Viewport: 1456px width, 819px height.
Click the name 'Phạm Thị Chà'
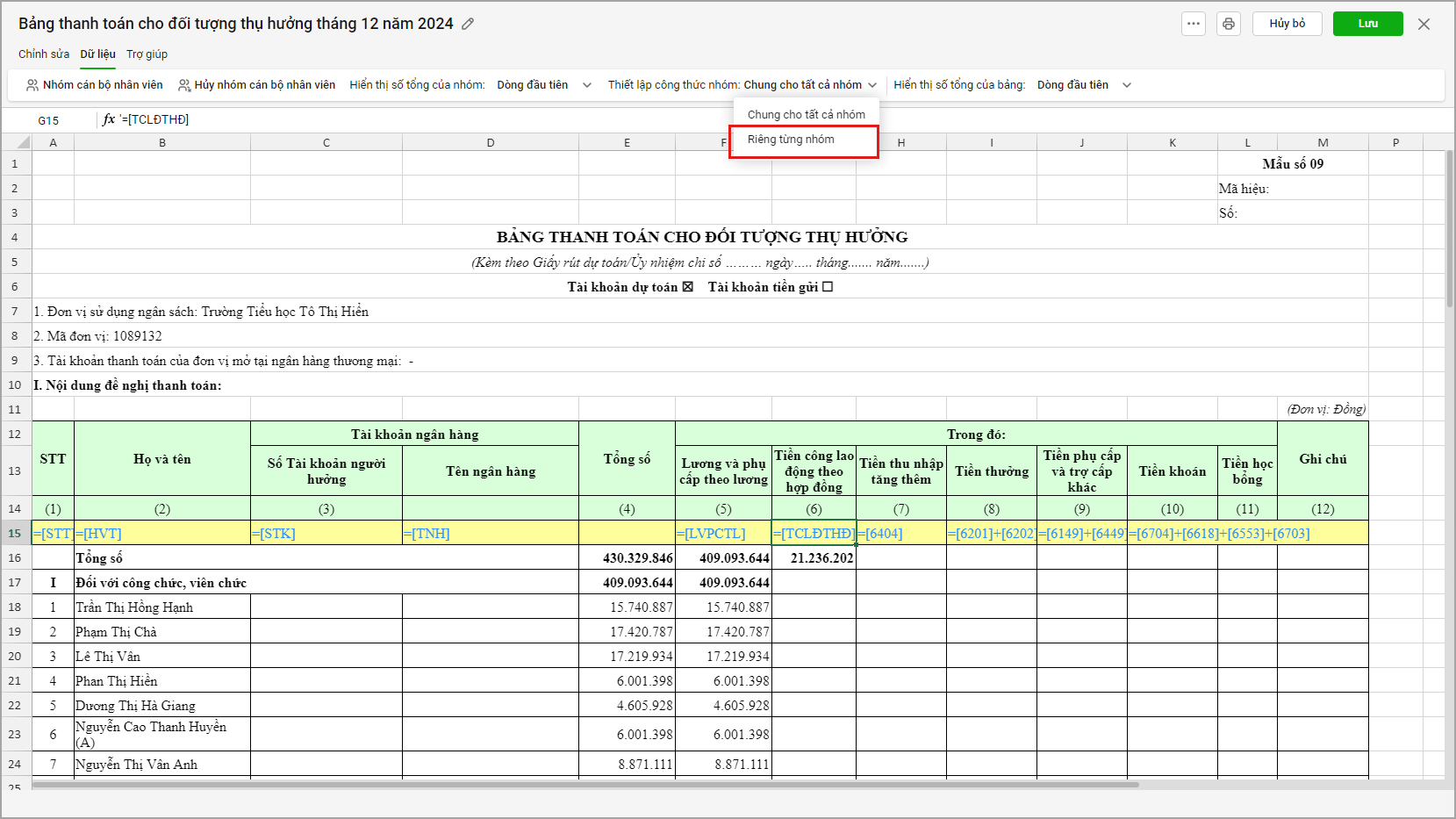click(x=116, y=632)
